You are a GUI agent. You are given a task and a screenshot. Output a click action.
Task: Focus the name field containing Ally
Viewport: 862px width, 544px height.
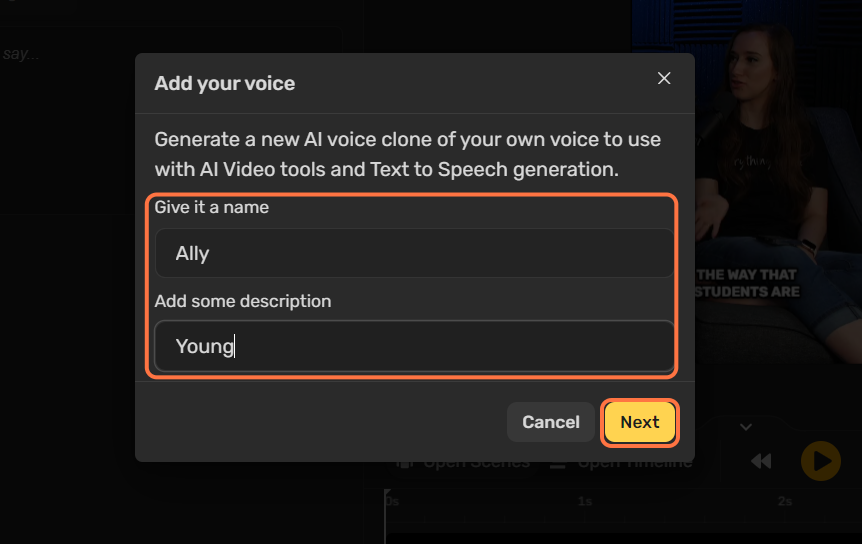[x=415, y=253]
